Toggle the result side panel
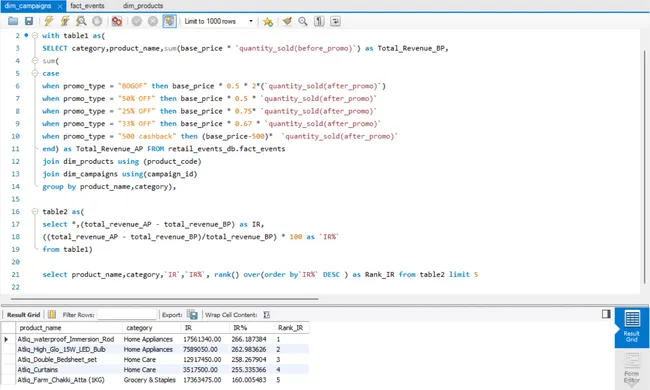Screen dimensions: 650x390 point(606,314)
